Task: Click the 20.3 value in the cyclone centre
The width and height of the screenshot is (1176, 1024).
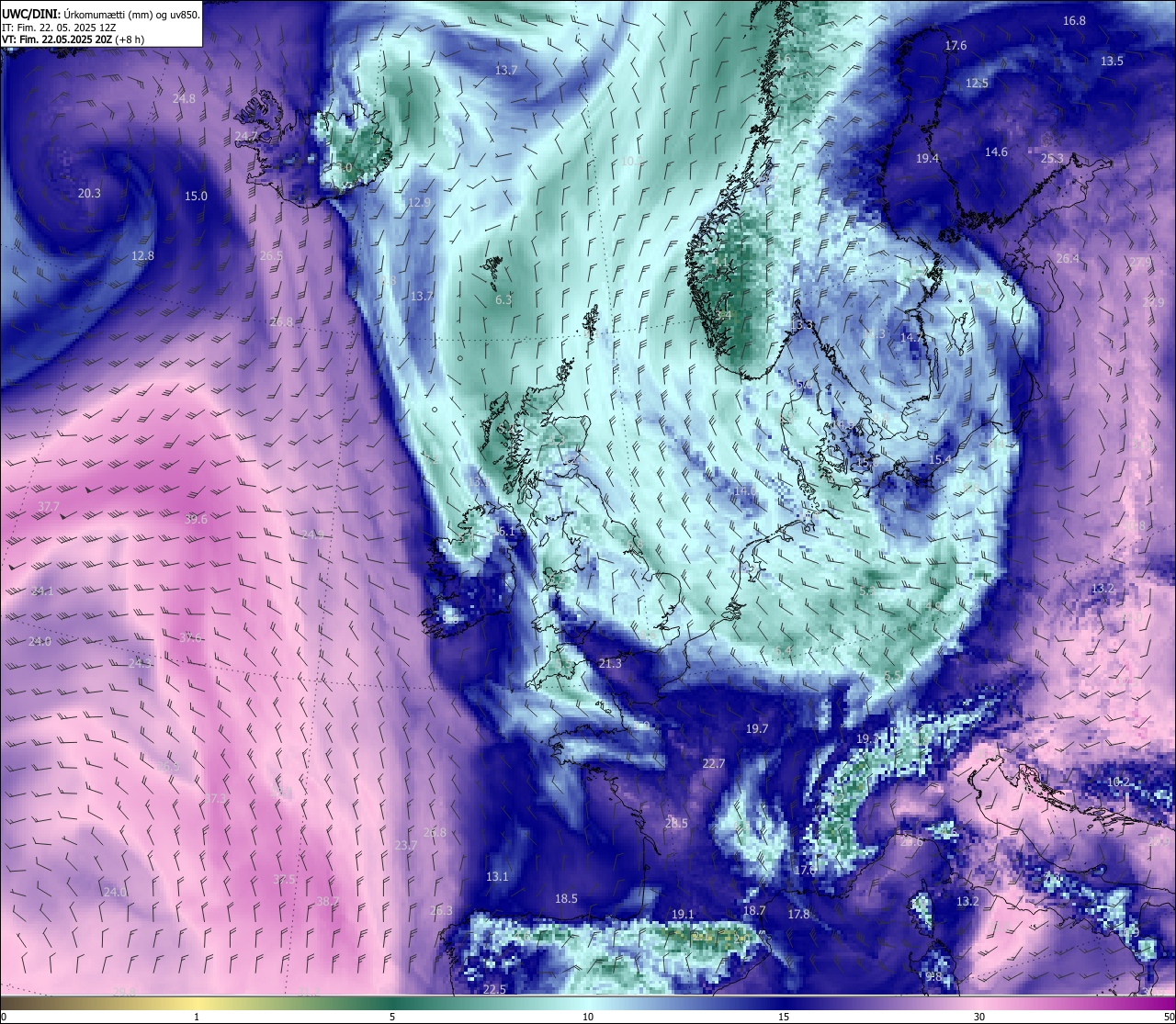Action: [89, 194]
